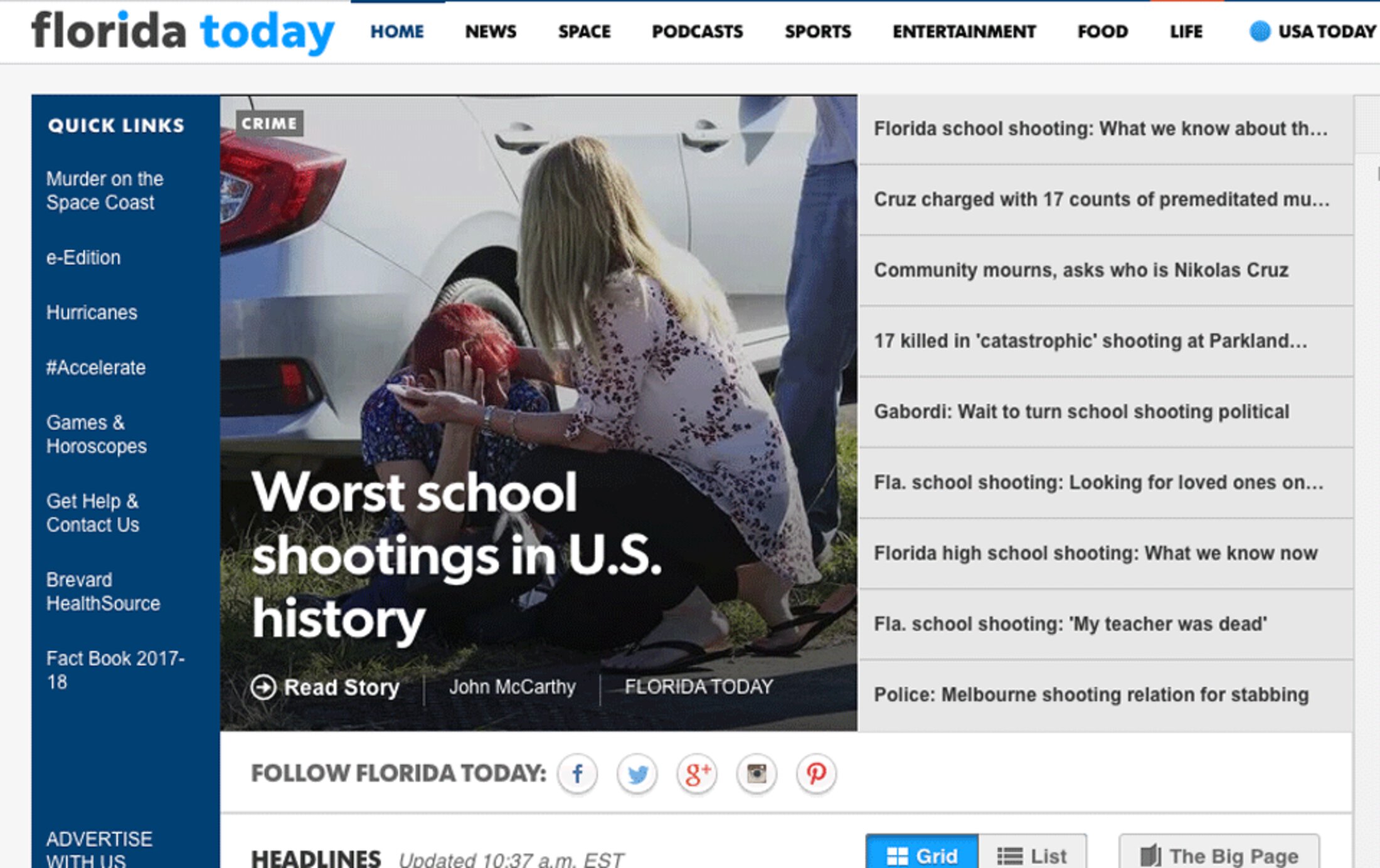Open the Sports menu item
1380x868 pixels.
click(818, 31)
